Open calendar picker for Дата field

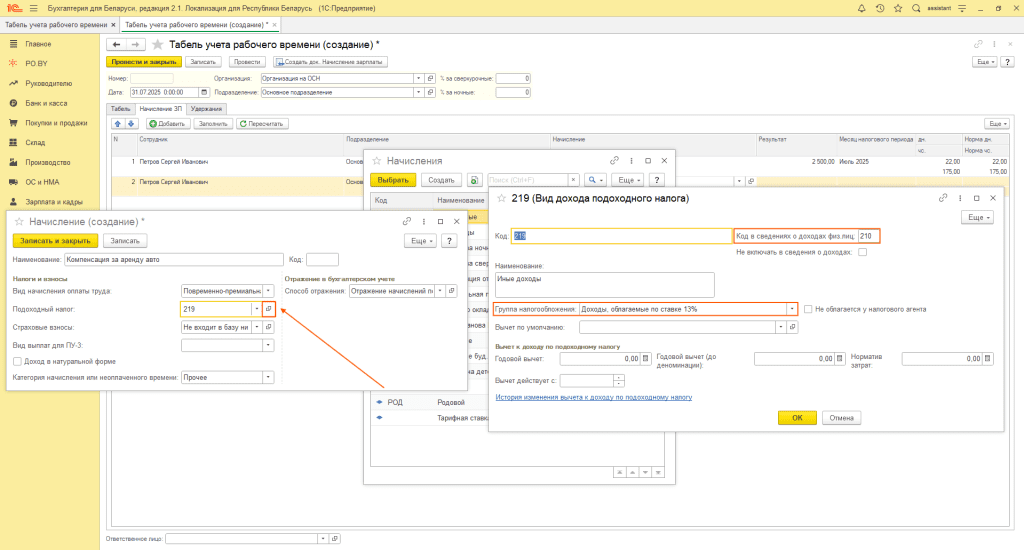204,93
